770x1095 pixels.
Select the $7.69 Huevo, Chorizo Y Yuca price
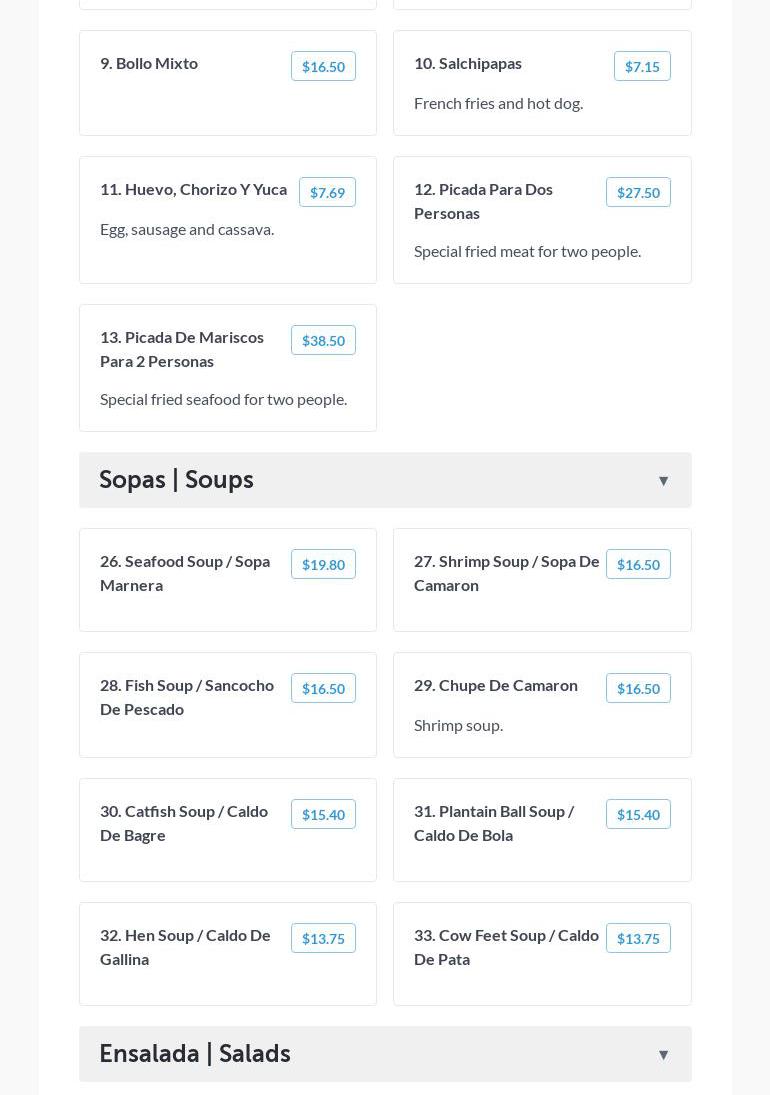click(x=327, y=193)
